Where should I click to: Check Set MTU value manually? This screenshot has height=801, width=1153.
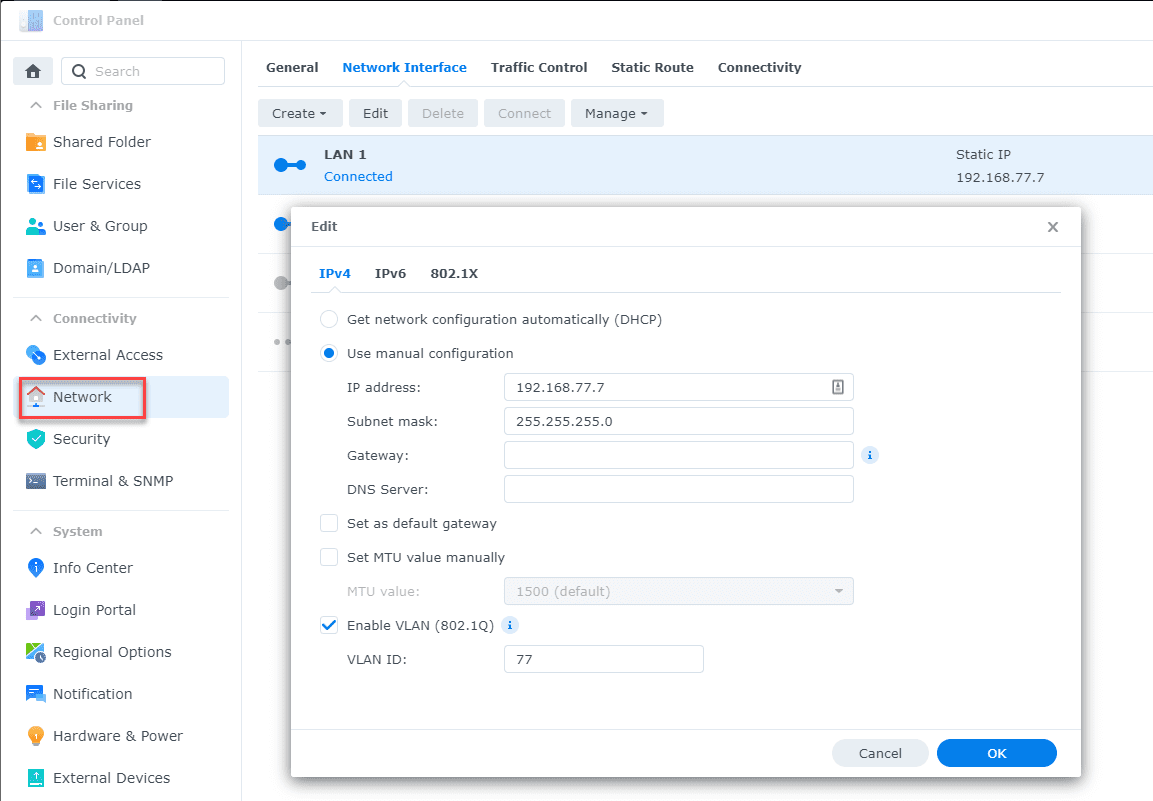pyautogui.click(x=329, y=558)
